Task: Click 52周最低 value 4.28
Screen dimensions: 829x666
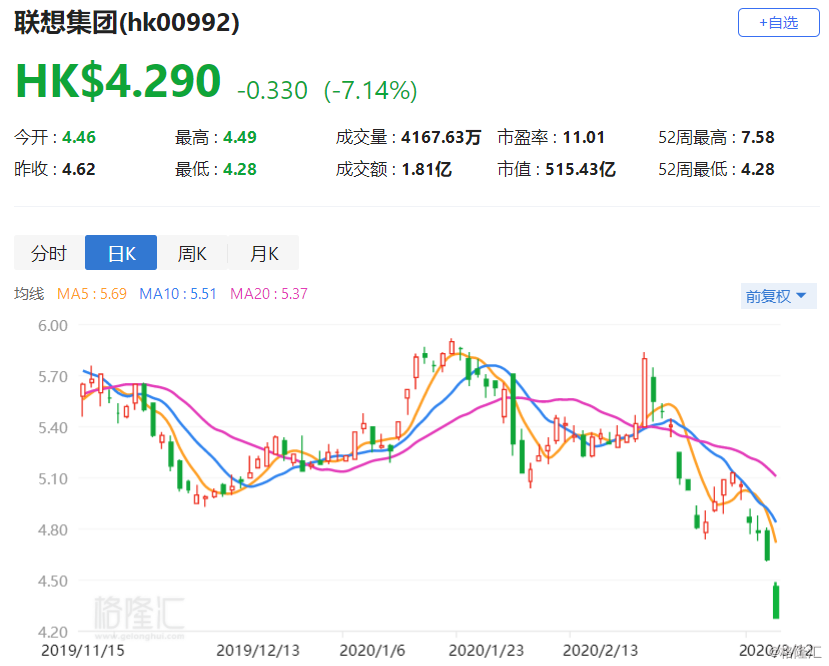Action: pos(758,169)
